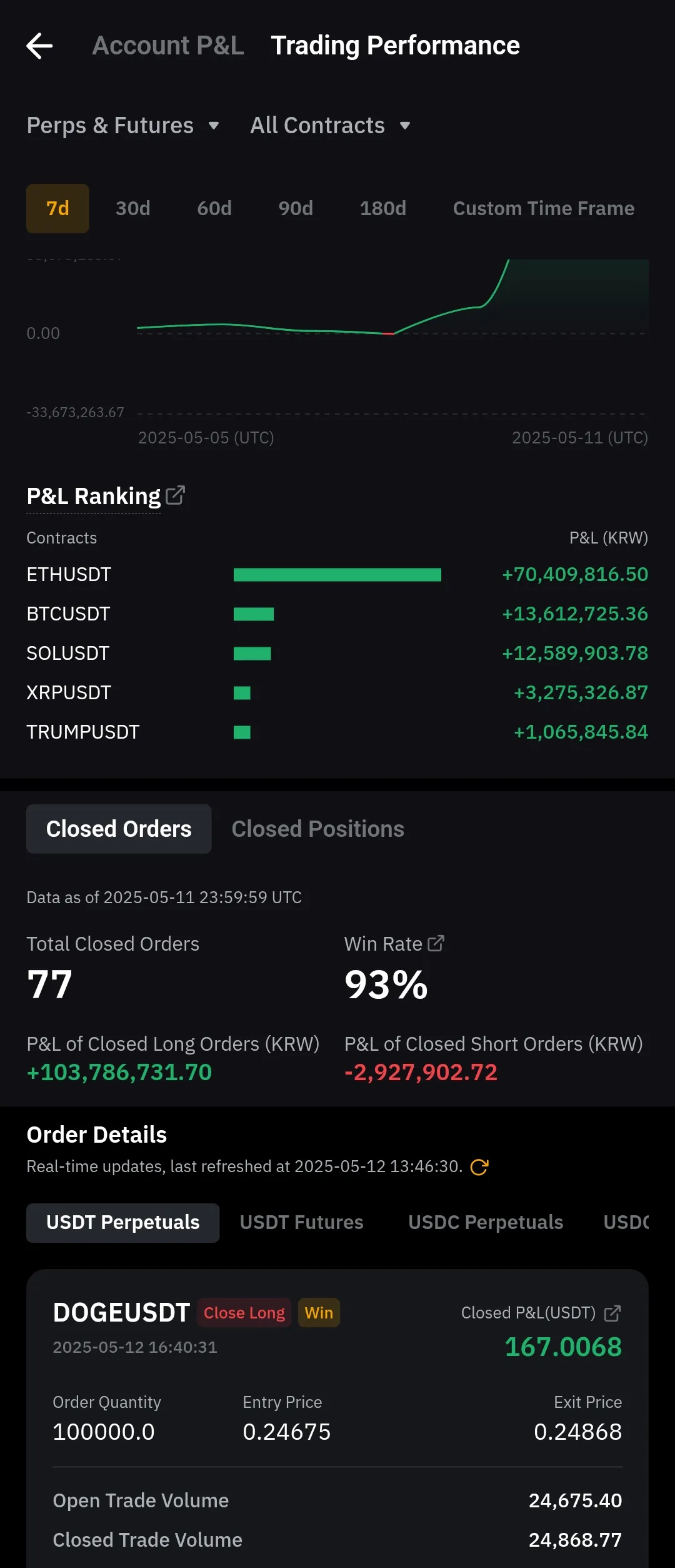This screenshot has width=675, height=1568.
Task: Expand the Perps & Futures dropdown
Action: (123, 126)
